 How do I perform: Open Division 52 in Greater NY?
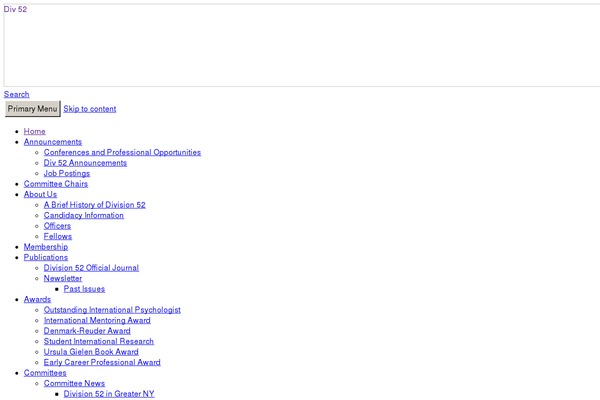click(x=109, y=394)
